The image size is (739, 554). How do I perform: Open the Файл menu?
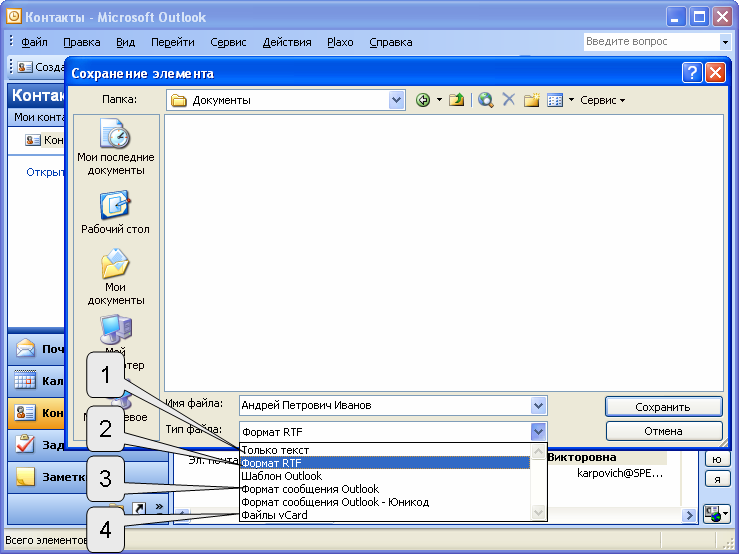34,42
